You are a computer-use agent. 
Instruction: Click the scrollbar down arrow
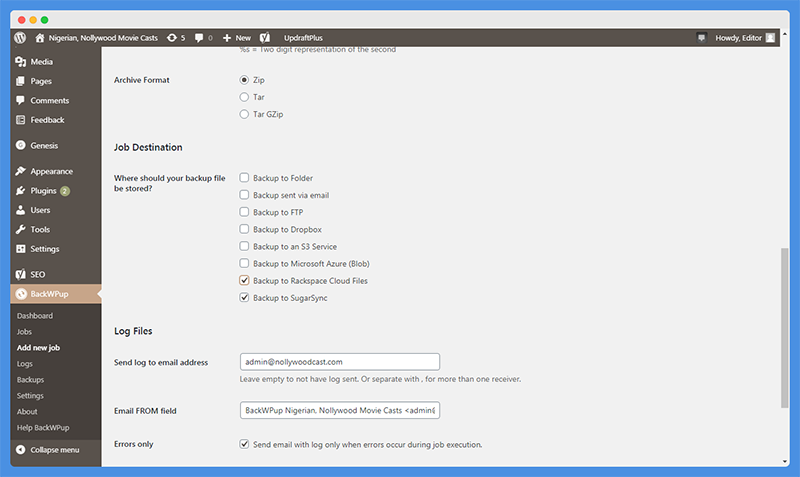point(785,461)
